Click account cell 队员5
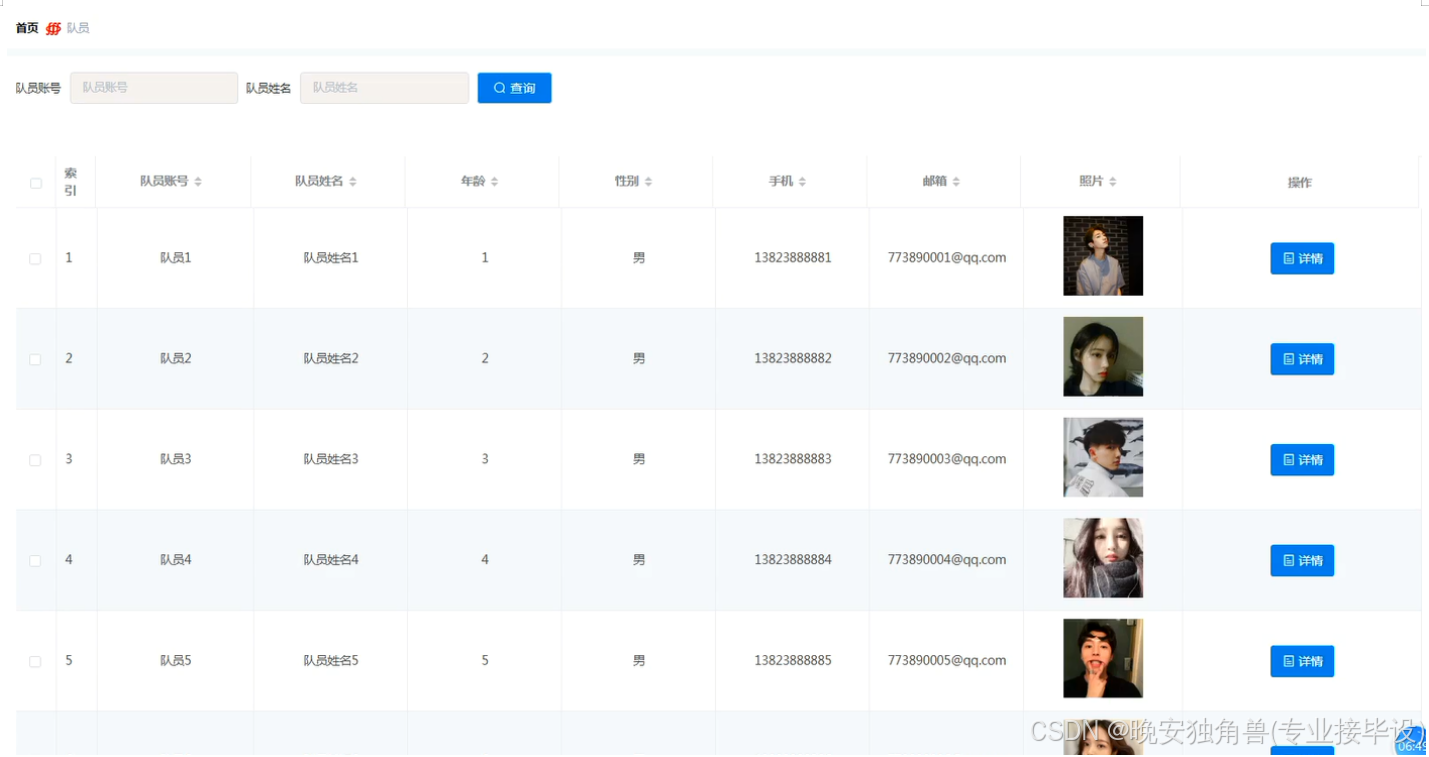Screen dimensions: 1429x757 175,661
